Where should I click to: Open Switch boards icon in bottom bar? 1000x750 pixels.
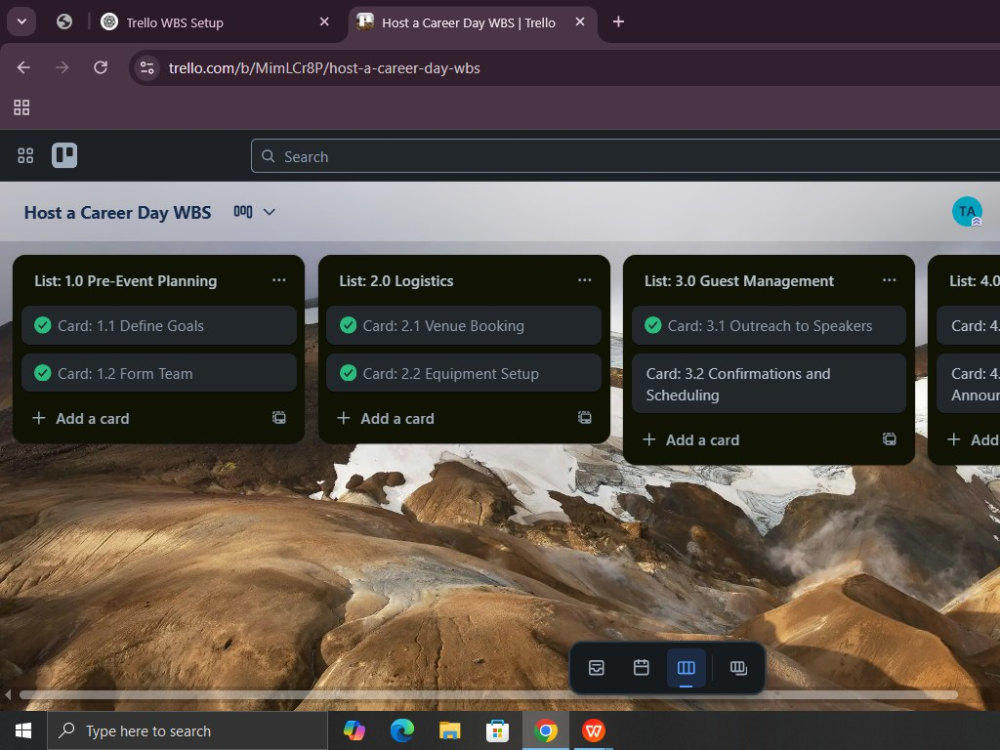click(x=738, y=668)
